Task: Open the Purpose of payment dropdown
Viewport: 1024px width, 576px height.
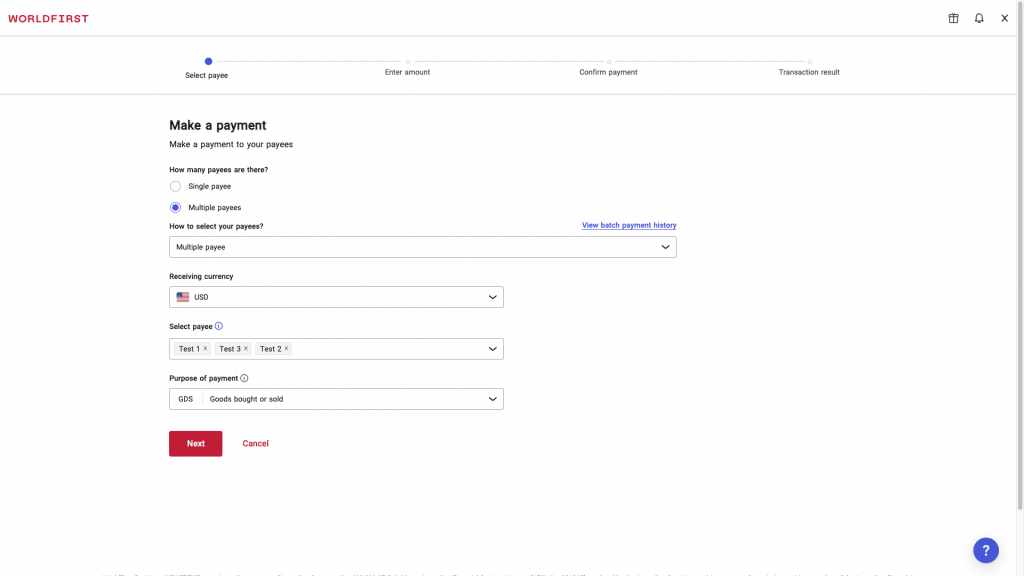Action: [336, 399]
